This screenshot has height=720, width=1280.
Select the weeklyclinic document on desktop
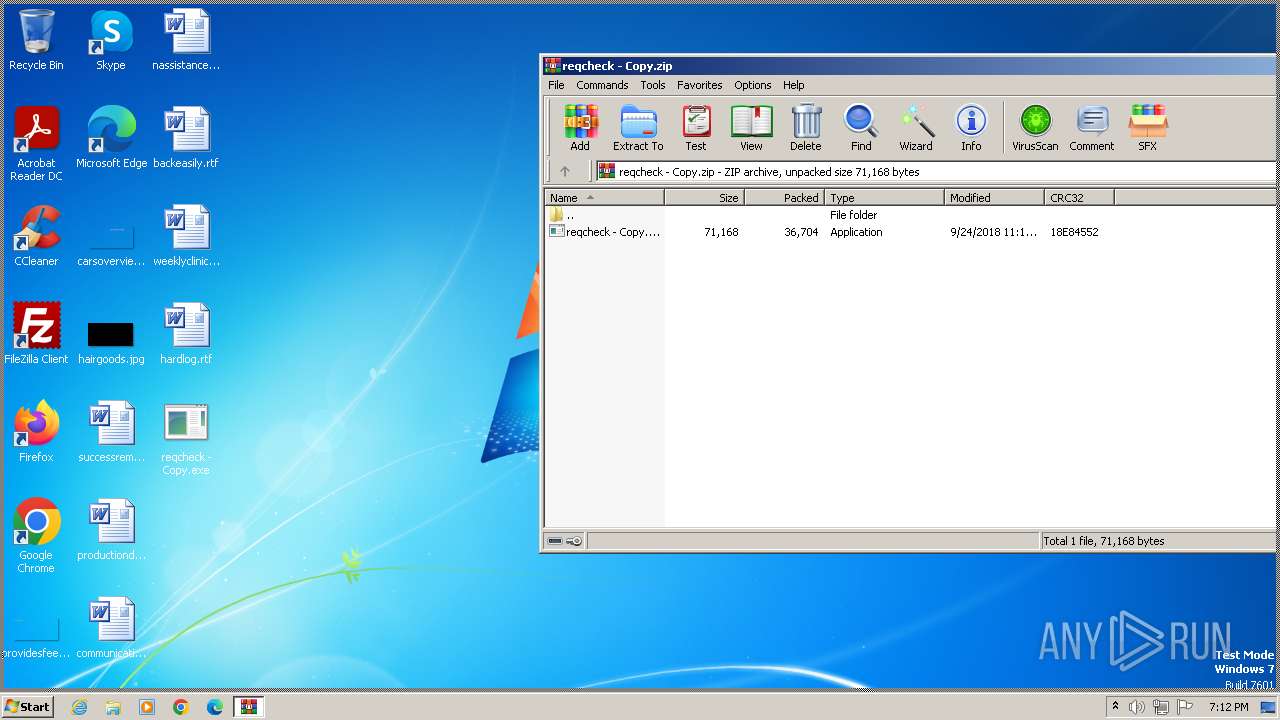click(x=186, y=237)
